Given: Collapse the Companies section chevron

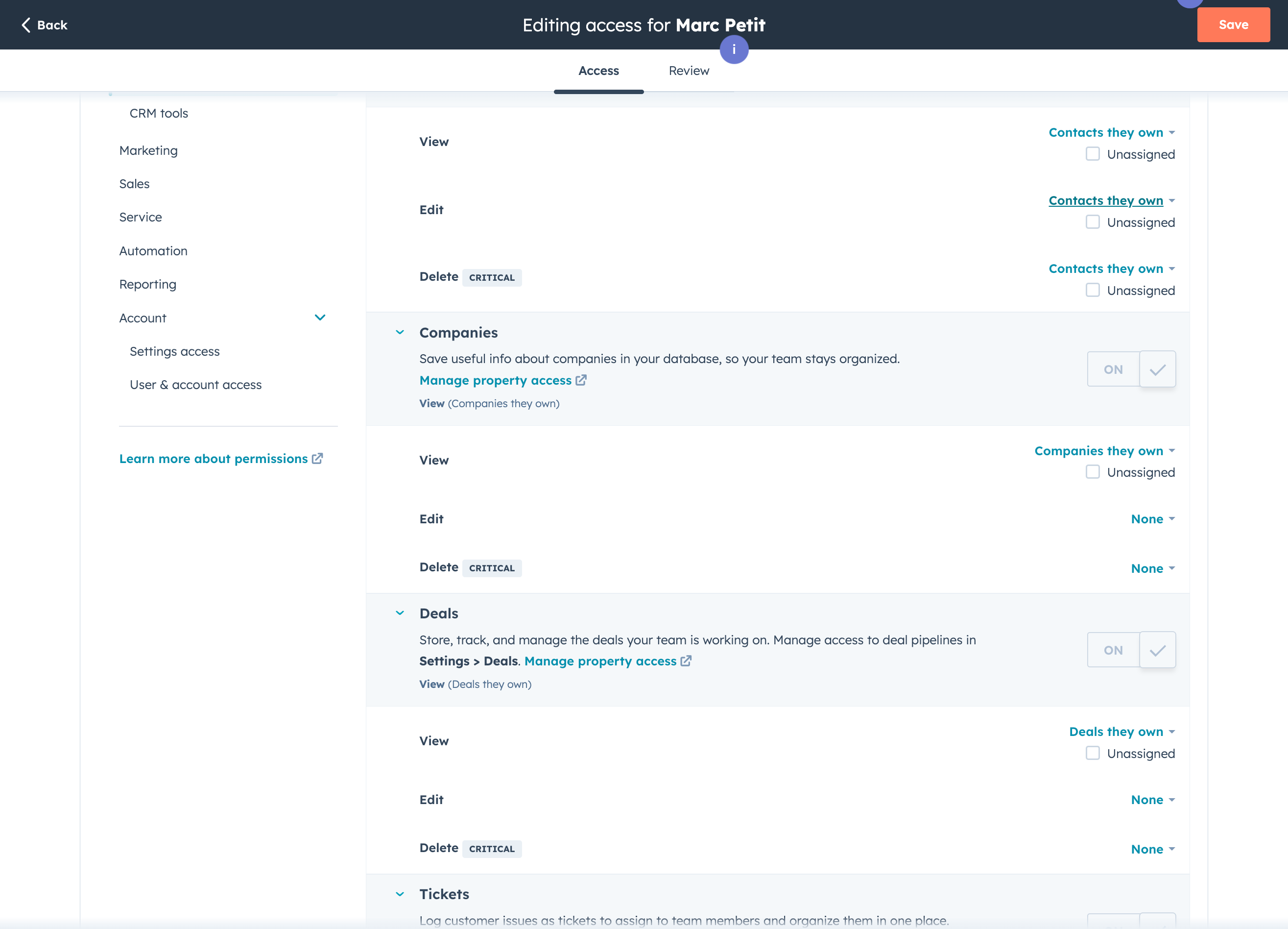Looking at the screenshot, I should click(400, 332).
